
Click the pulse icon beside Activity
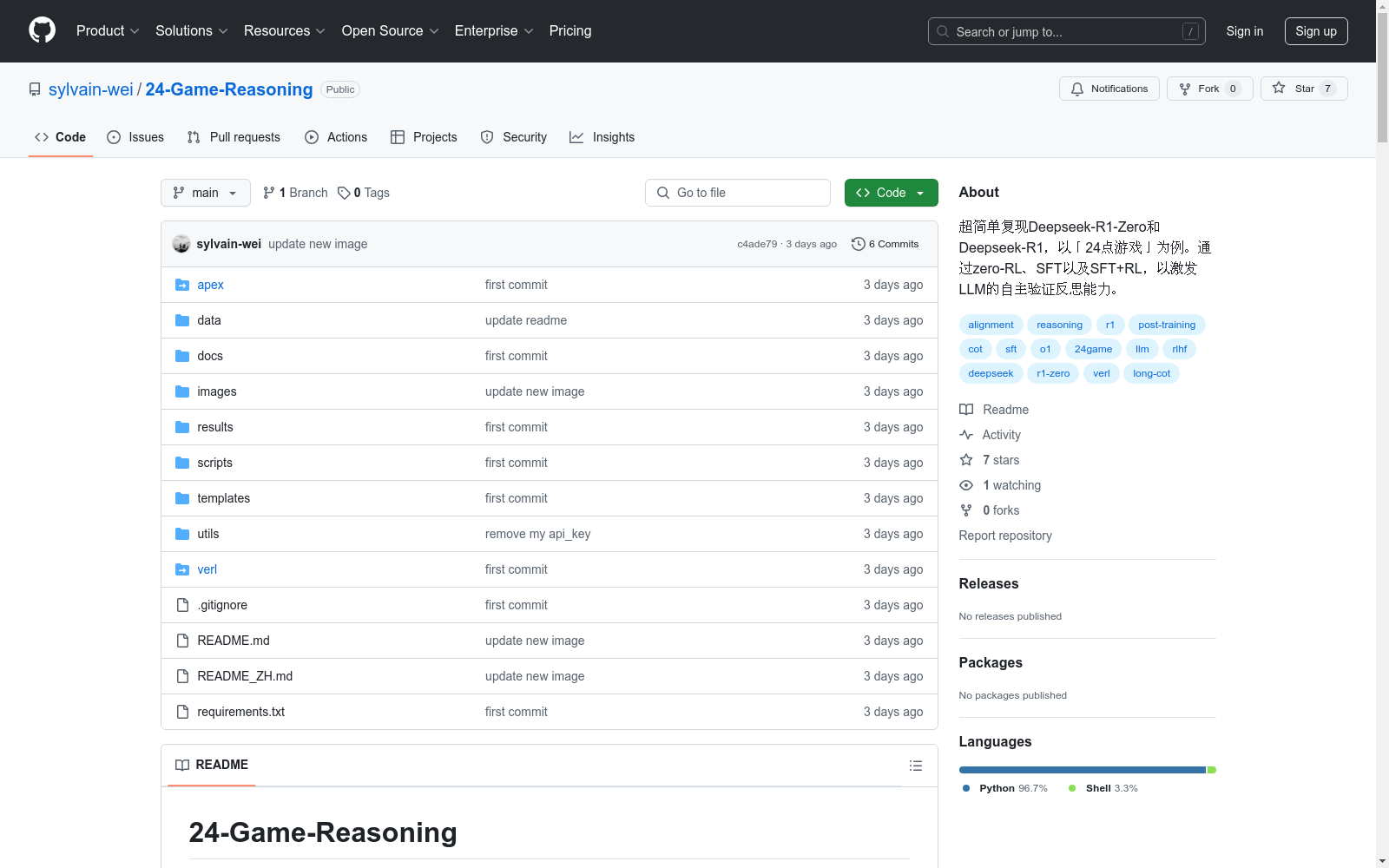coord(966,435)
